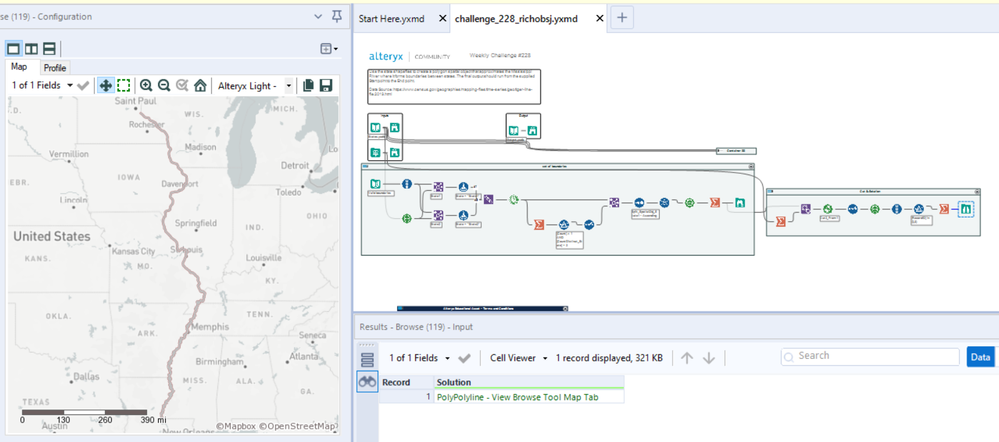Click the results fields checkmark icon

[464, 358]
